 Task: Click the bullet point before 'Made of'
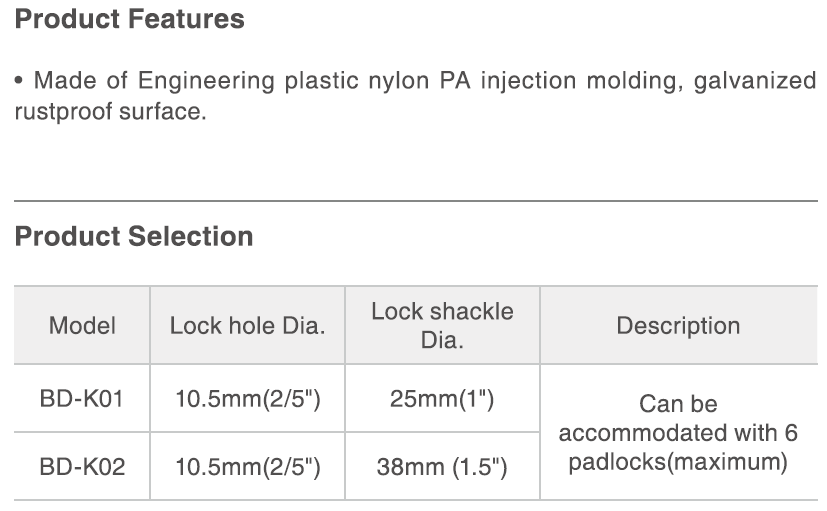pos(20,80)
